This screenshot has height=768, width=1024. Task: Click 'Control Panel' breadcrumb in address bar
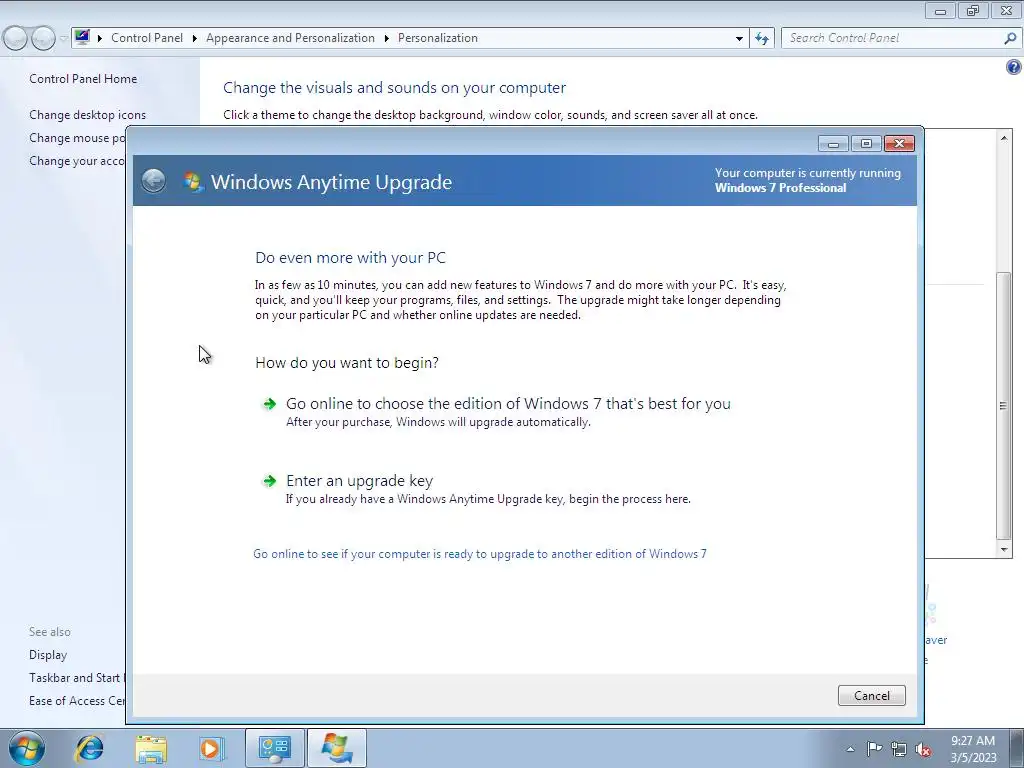(147, 38)
